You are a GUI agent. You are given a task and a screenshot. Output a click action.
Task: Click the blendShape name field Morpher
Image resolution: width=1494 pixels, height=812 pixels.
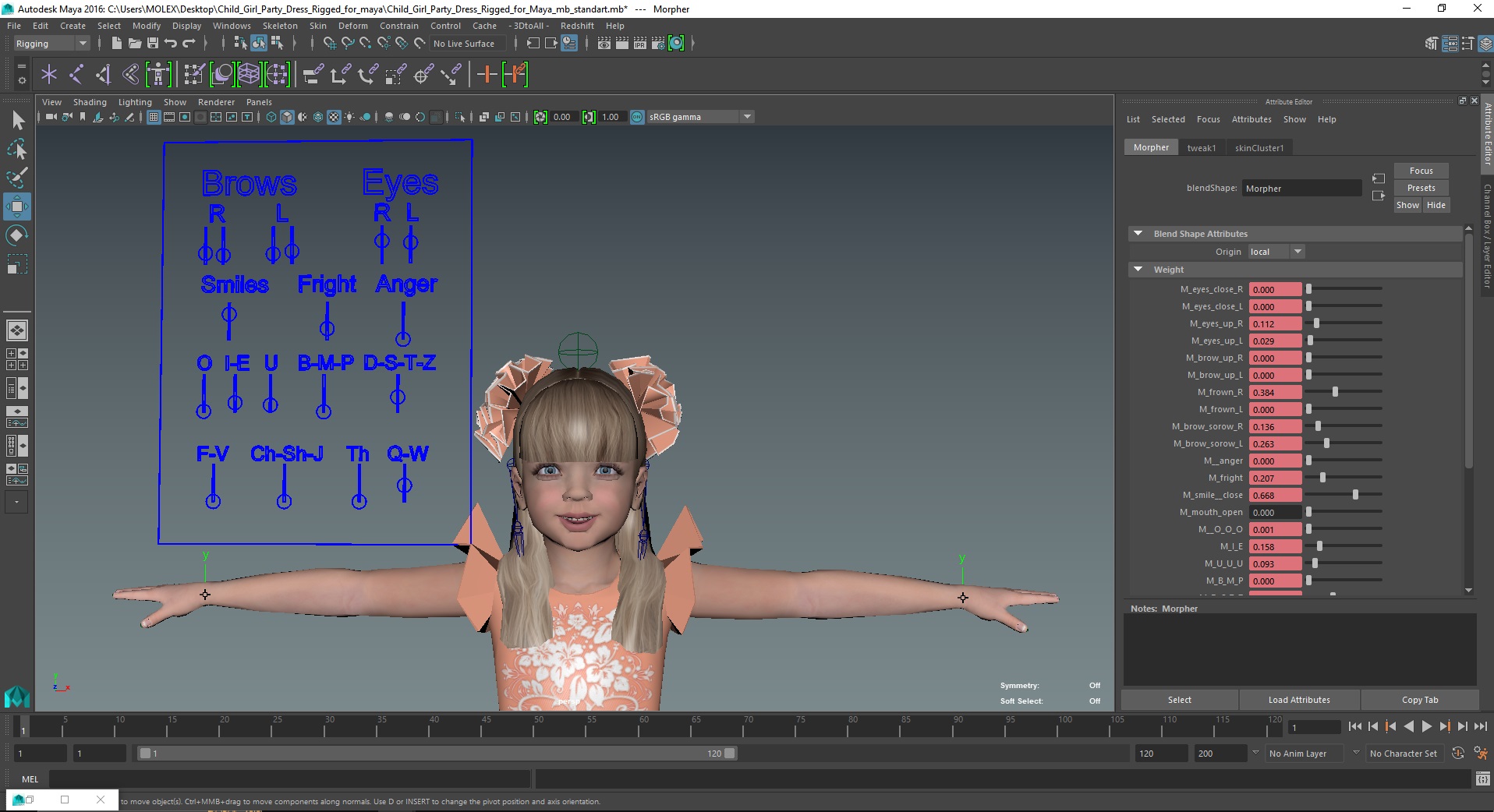(x=1301, y=189)
